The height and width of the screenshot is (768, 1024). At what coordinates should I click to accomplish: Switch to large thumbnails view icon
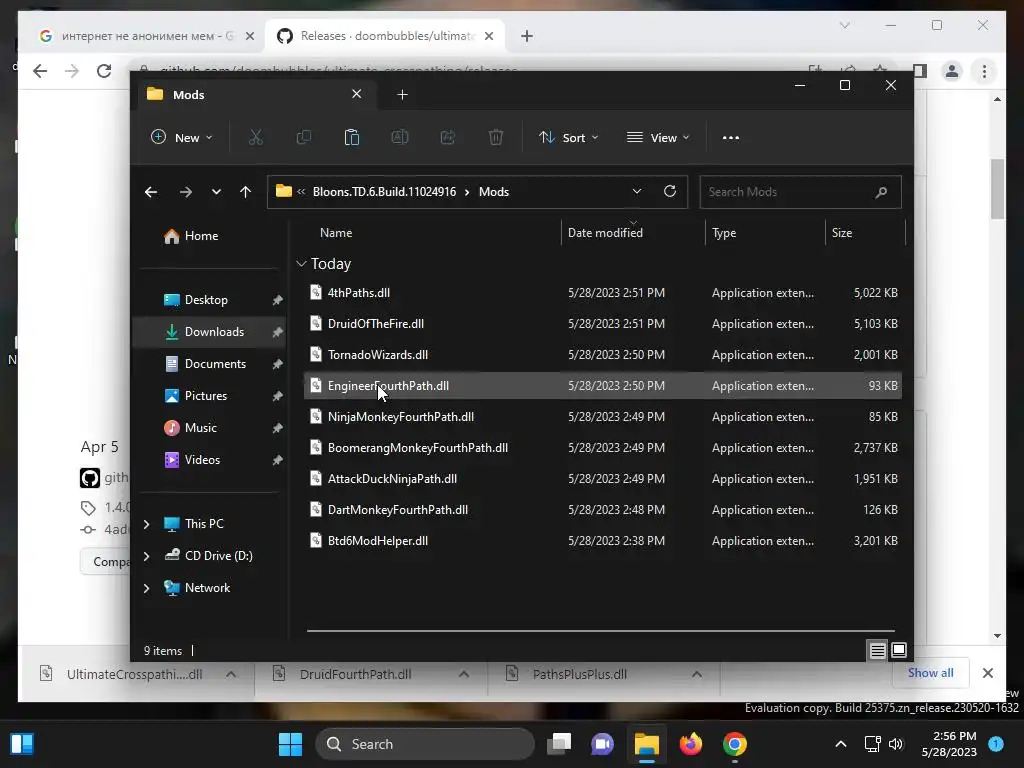(899, 650)
